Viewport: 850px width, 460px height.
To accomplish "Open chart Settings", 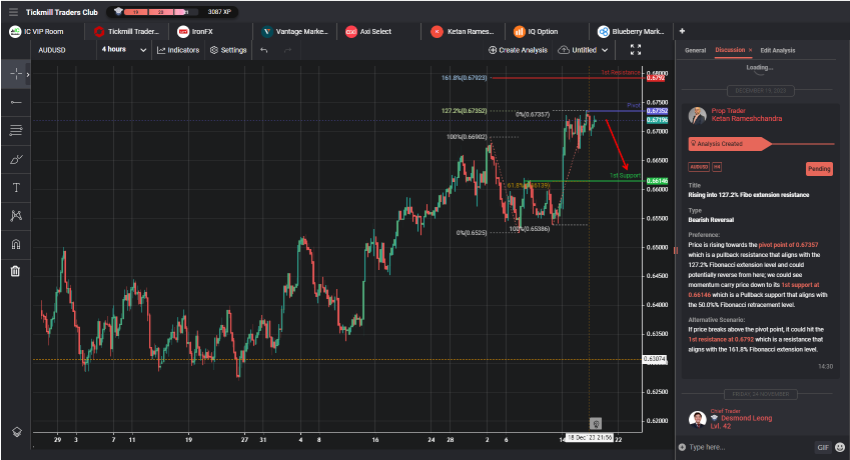I will coord(228,50).
